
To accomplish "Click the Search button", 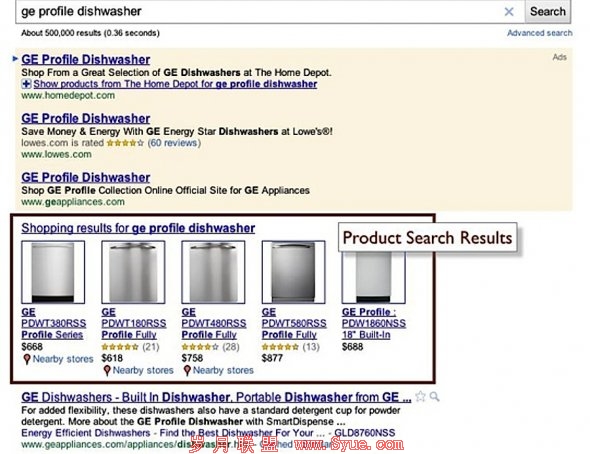I will click(x=547, y=12).
